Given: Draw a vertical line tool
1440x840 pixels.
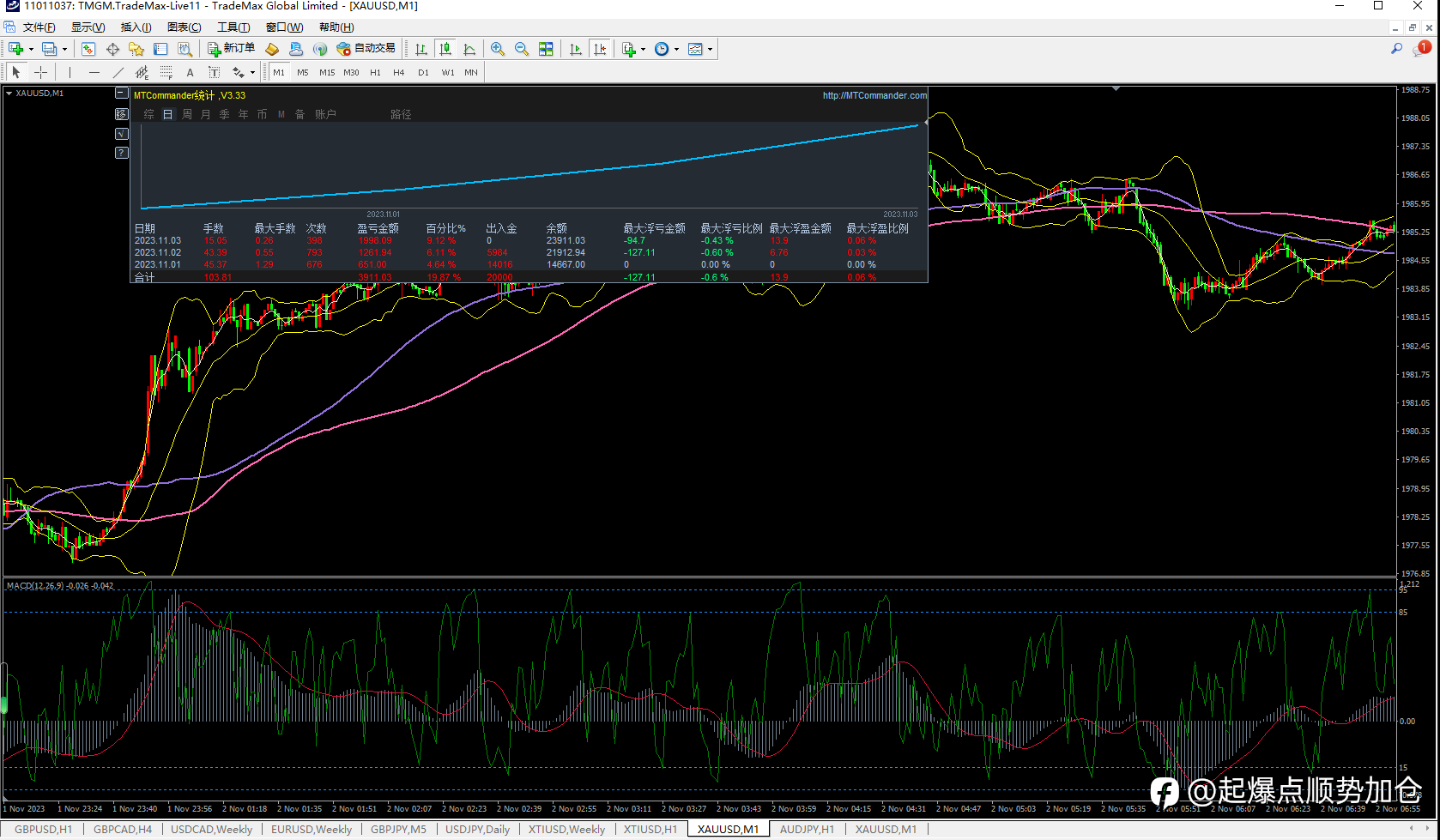Looking at the screenshot, I should point(70,72).
